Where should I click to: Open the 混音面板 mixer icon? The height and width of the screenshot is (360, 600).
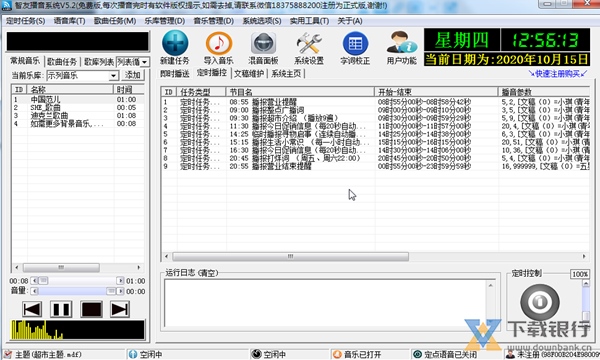coord(263,43)
